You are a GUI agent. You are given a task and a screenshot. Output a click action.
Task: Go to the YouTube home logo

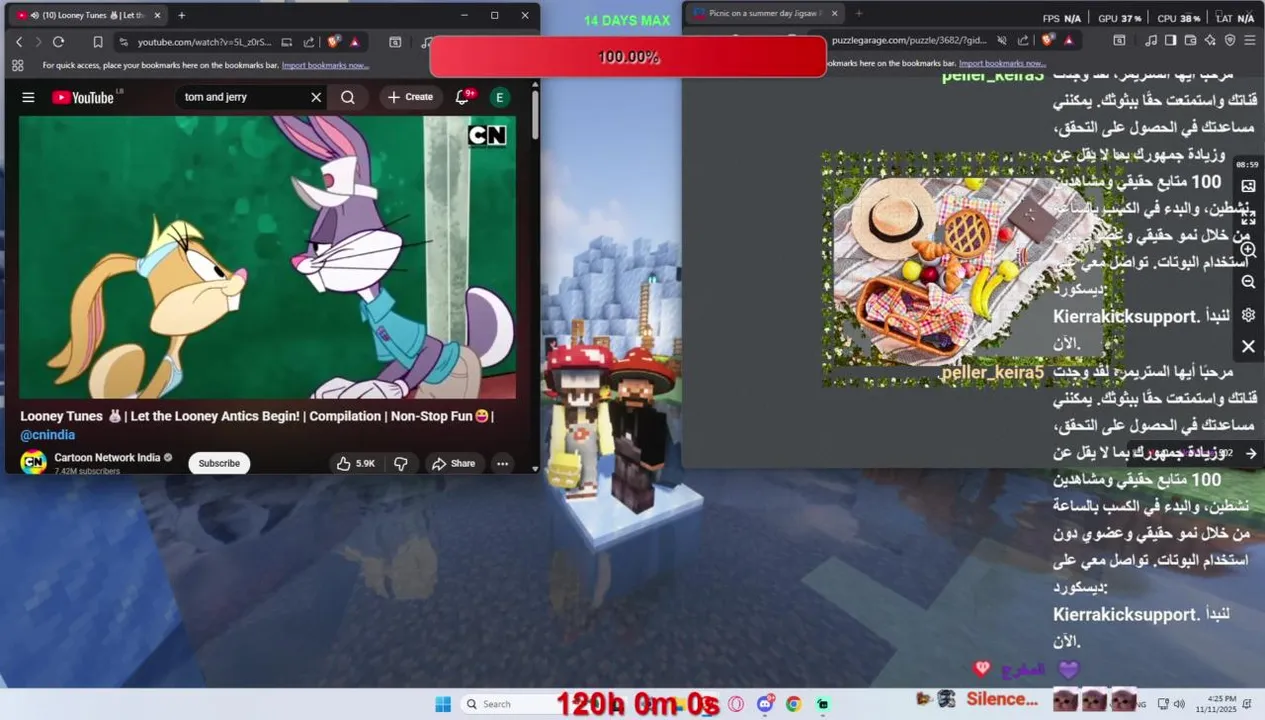point(83,97)
